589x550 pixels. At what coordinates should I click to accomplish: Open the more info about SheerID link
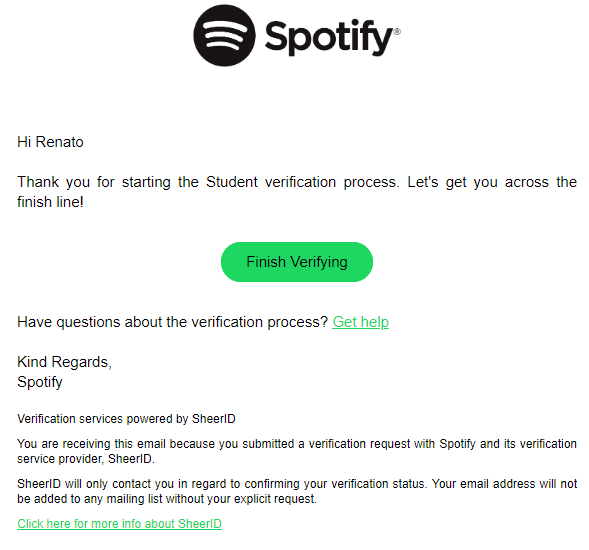point(119,523)
